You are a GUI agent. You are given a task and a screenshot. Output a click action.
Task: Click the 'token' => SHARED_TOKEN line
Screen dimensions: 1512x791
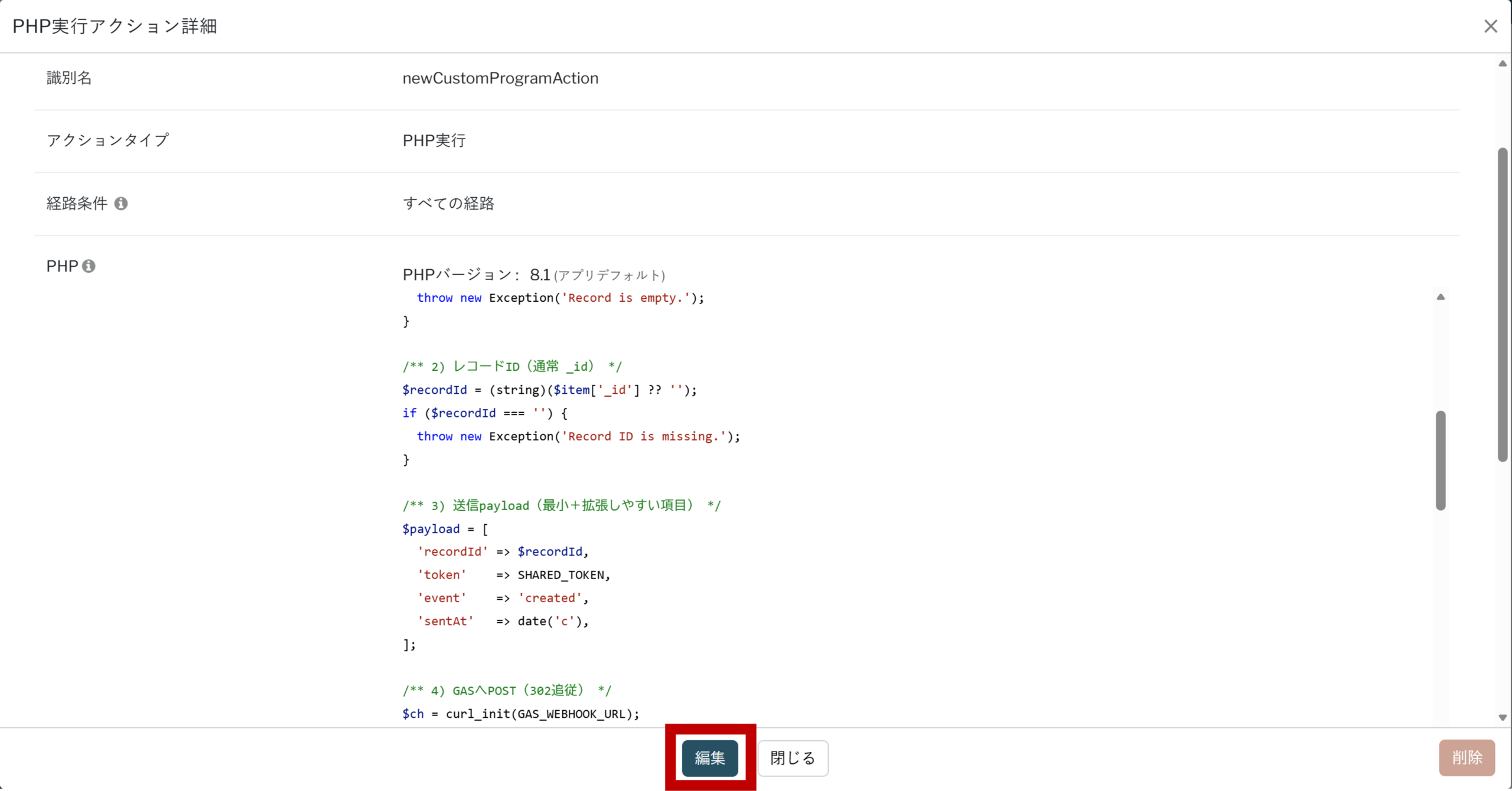(513, 575)
